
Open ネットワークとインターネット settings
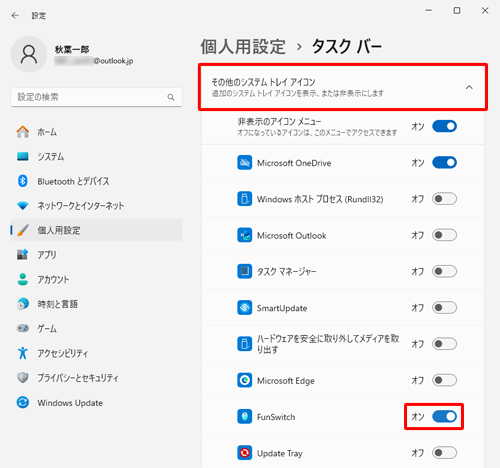(97, 206)
